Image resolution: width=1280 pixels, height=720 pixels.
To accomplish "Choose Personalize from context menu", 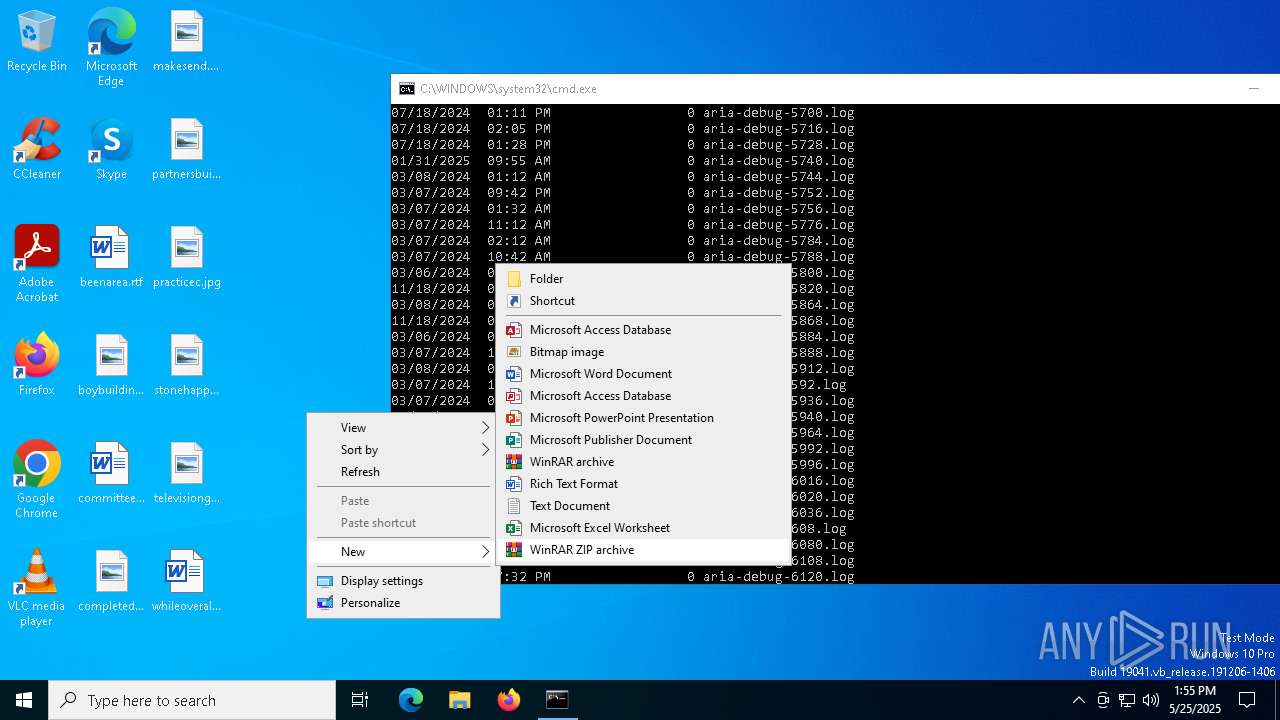I will point(404,603).
